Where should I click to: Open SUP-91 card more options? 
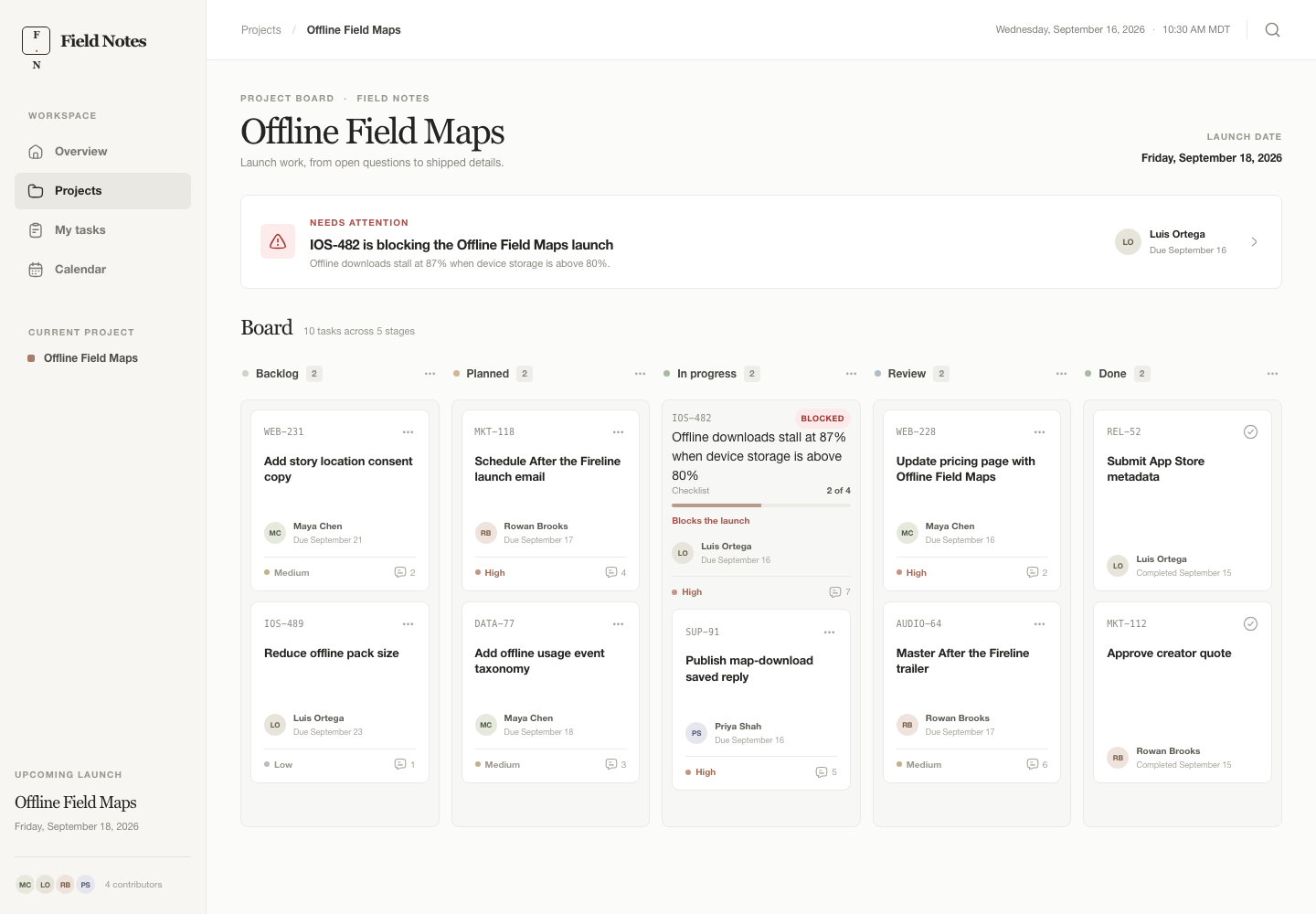click(x=830, y=632)
